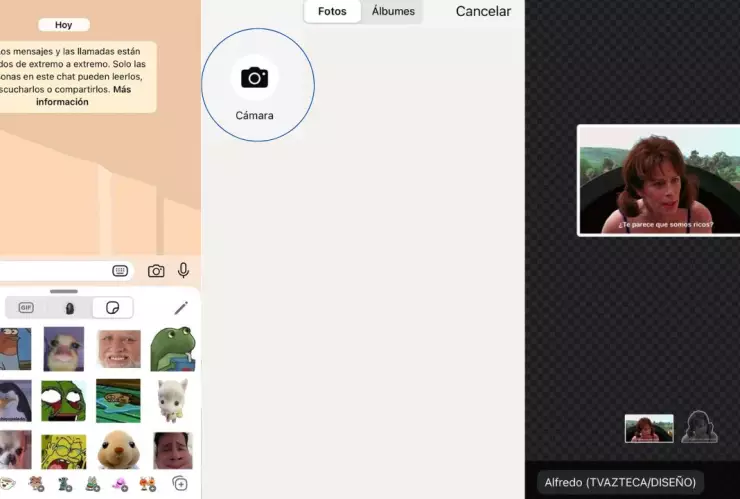
Task: Tap the keyboard icon in message field
Action: pos(120,271)
